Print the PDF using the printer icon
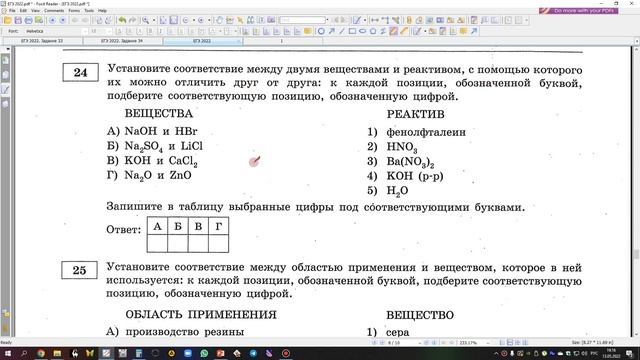The height and width of the screenshot is (360, 640). [x=28, y=20]
